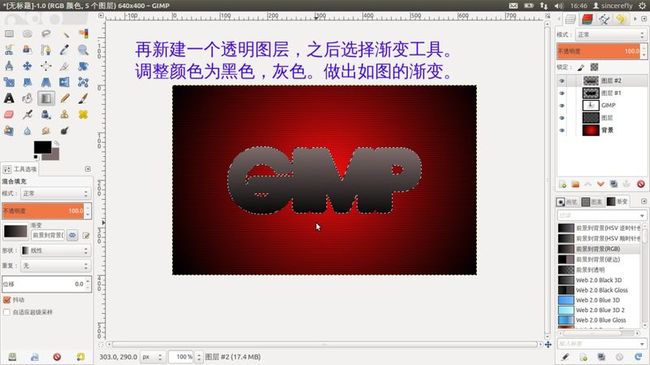650x365 pixels.
Task: Click the tool options 不透明度 opacity slider
Action: (43, 211)
